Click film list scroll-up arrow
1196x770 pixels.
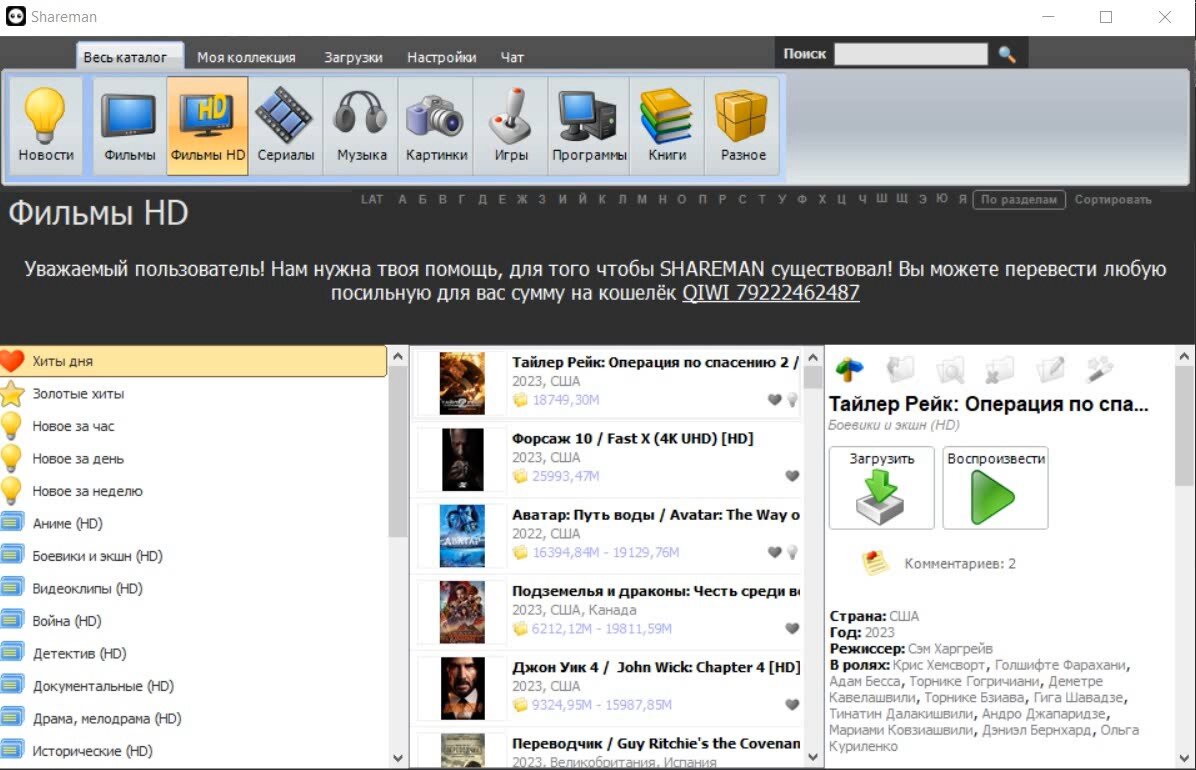[x=812, y=356]
